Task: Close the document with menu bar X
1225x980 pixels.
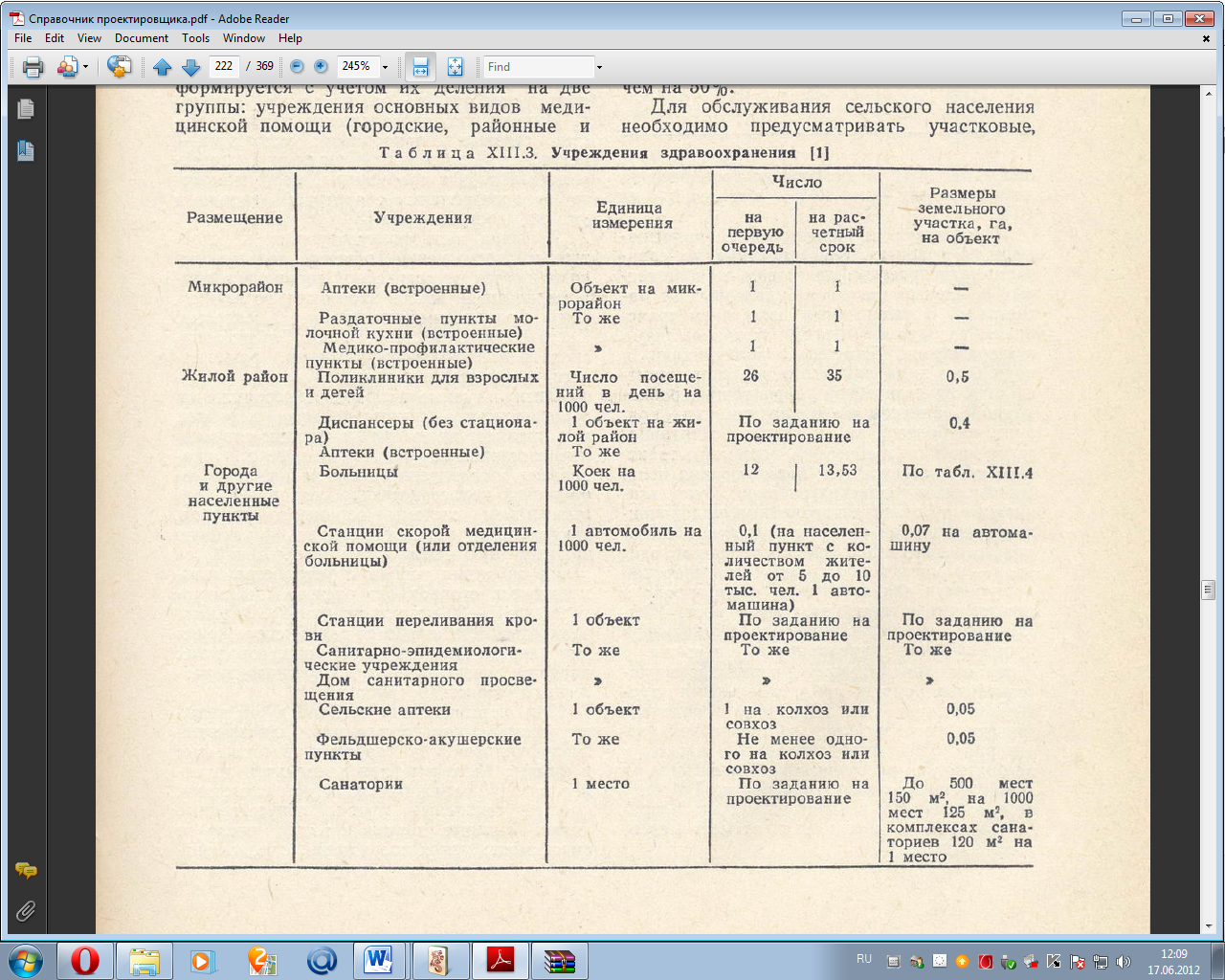Action: click(1207, 39)
